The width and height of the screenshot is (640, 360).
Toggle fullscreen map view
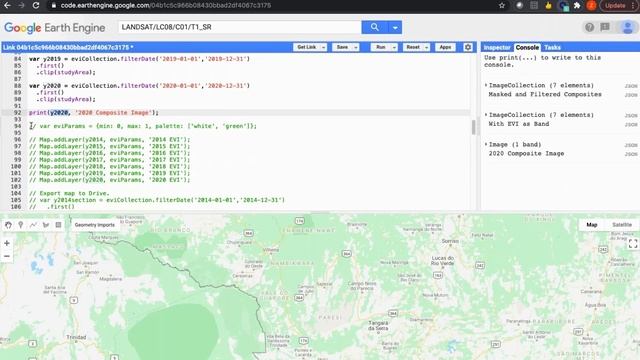(x=633, y=244)
